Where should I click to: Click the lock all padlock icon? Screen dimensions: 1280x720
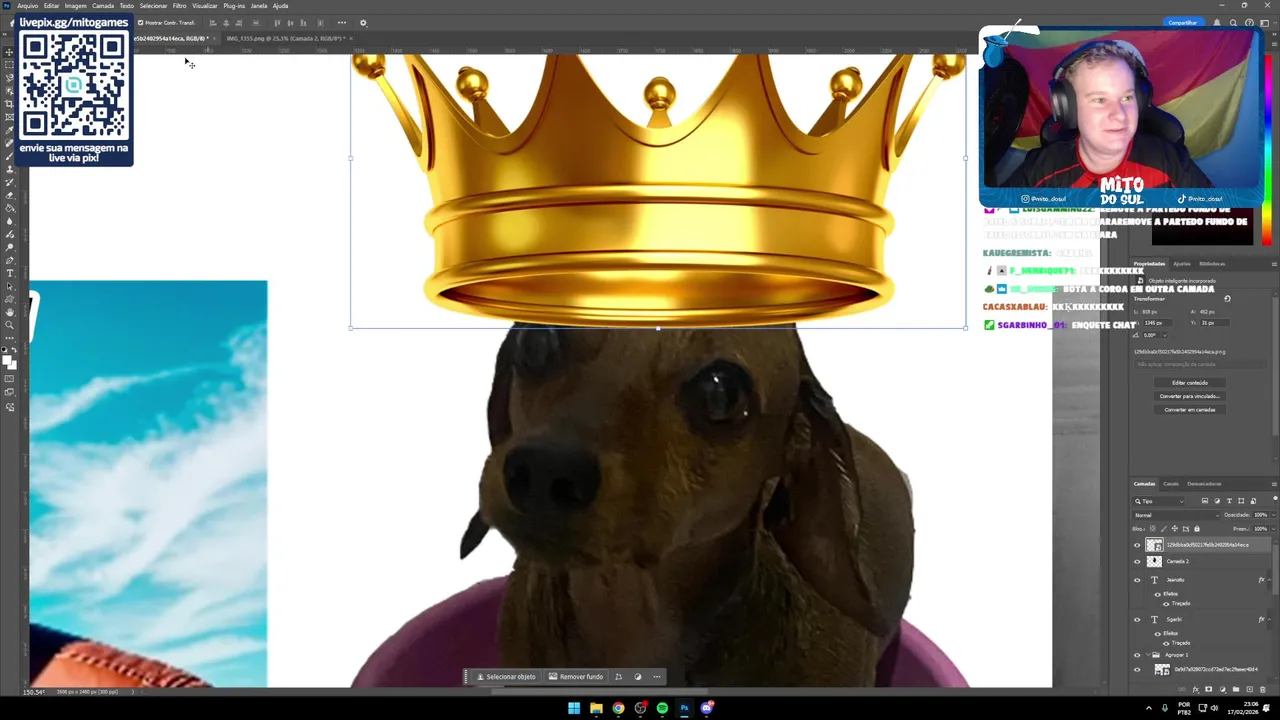pyautogui.click(x=1197, y=528)
